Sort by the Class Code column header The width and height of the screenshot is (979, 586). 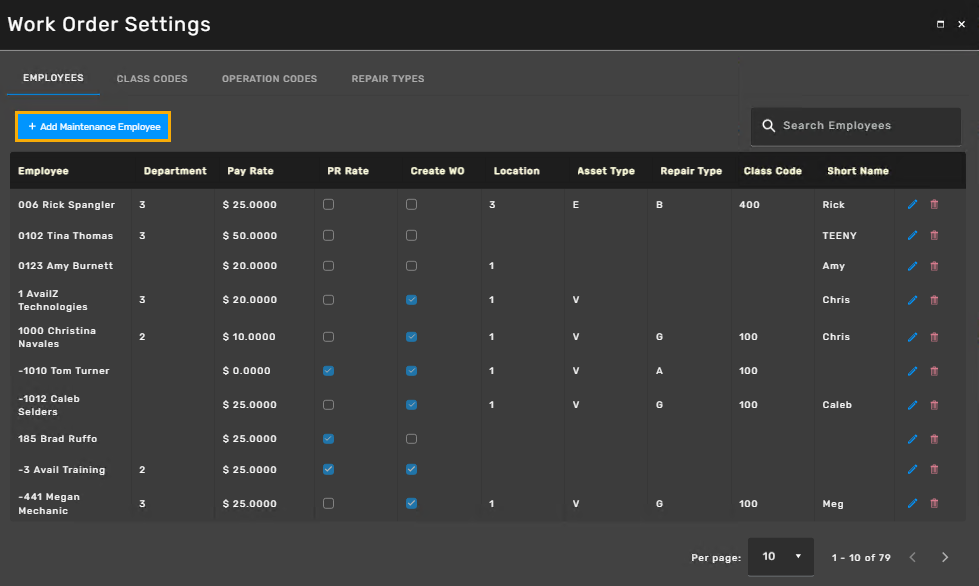tap(772, 171)
